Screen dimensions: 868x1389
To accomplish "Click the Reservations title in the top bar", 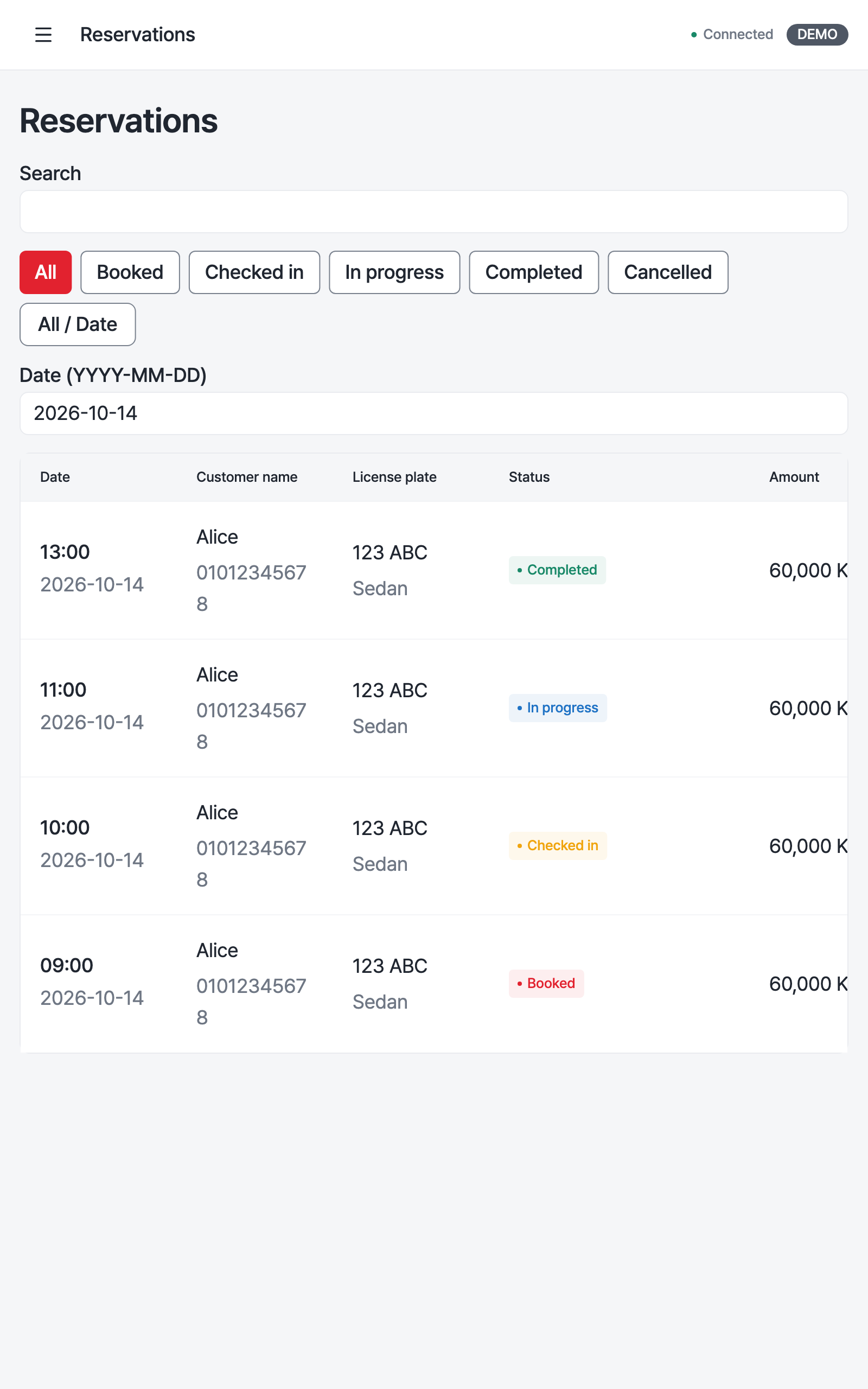I will (138, 34).
